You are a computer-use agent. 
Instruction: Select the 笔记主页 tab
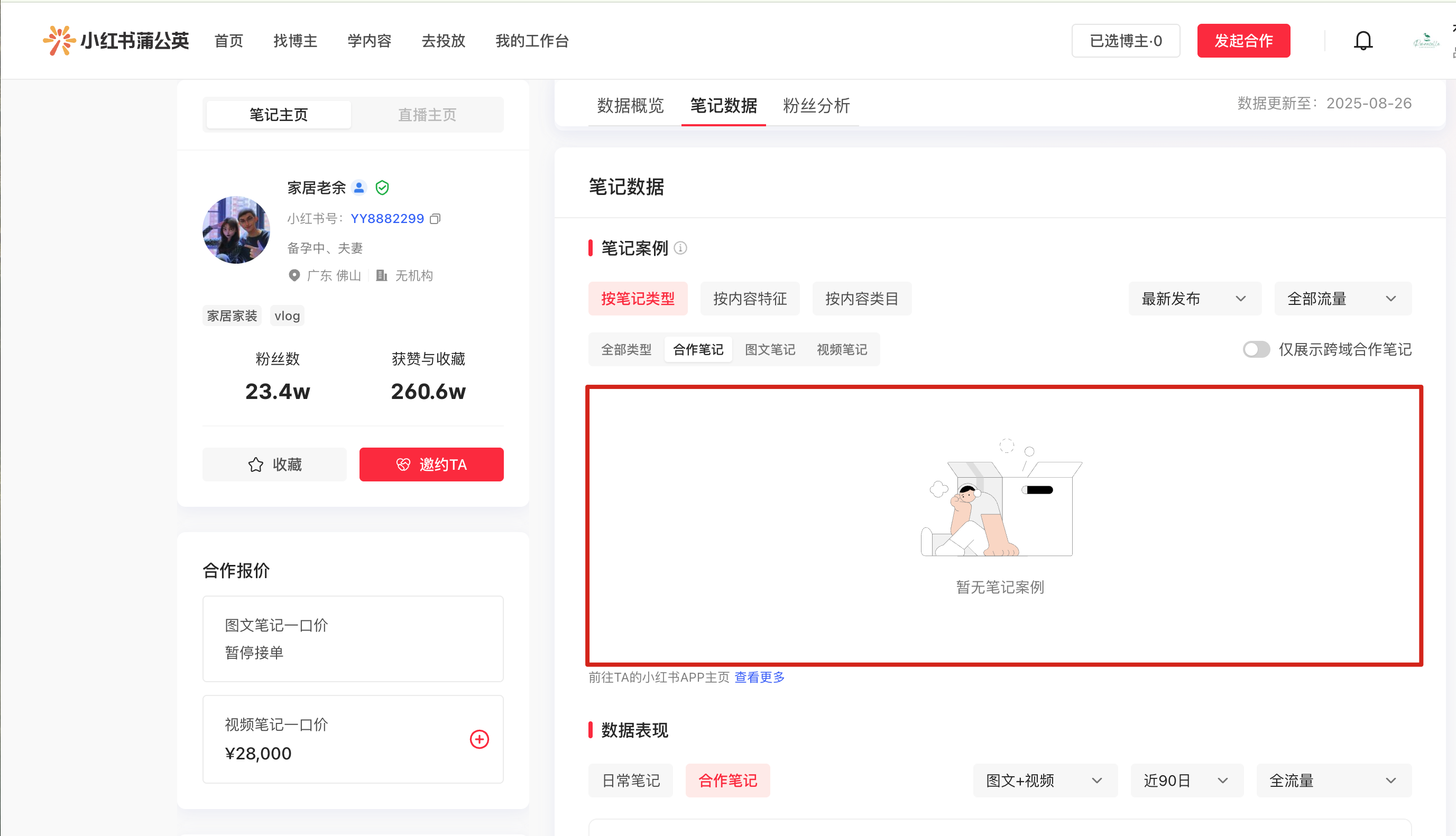(x=279, y=115)
